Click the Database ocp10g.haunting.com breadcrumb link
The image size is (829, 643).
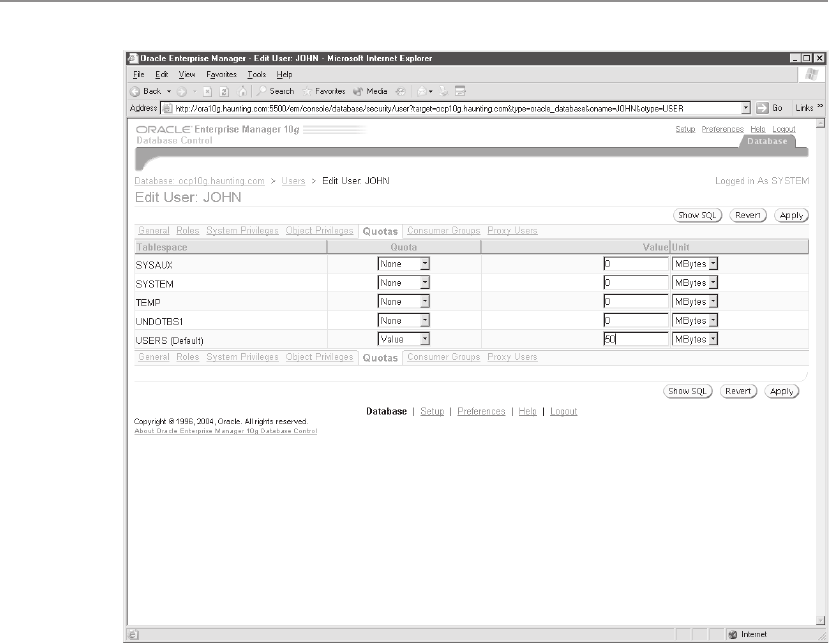click(x=199, y=181)
